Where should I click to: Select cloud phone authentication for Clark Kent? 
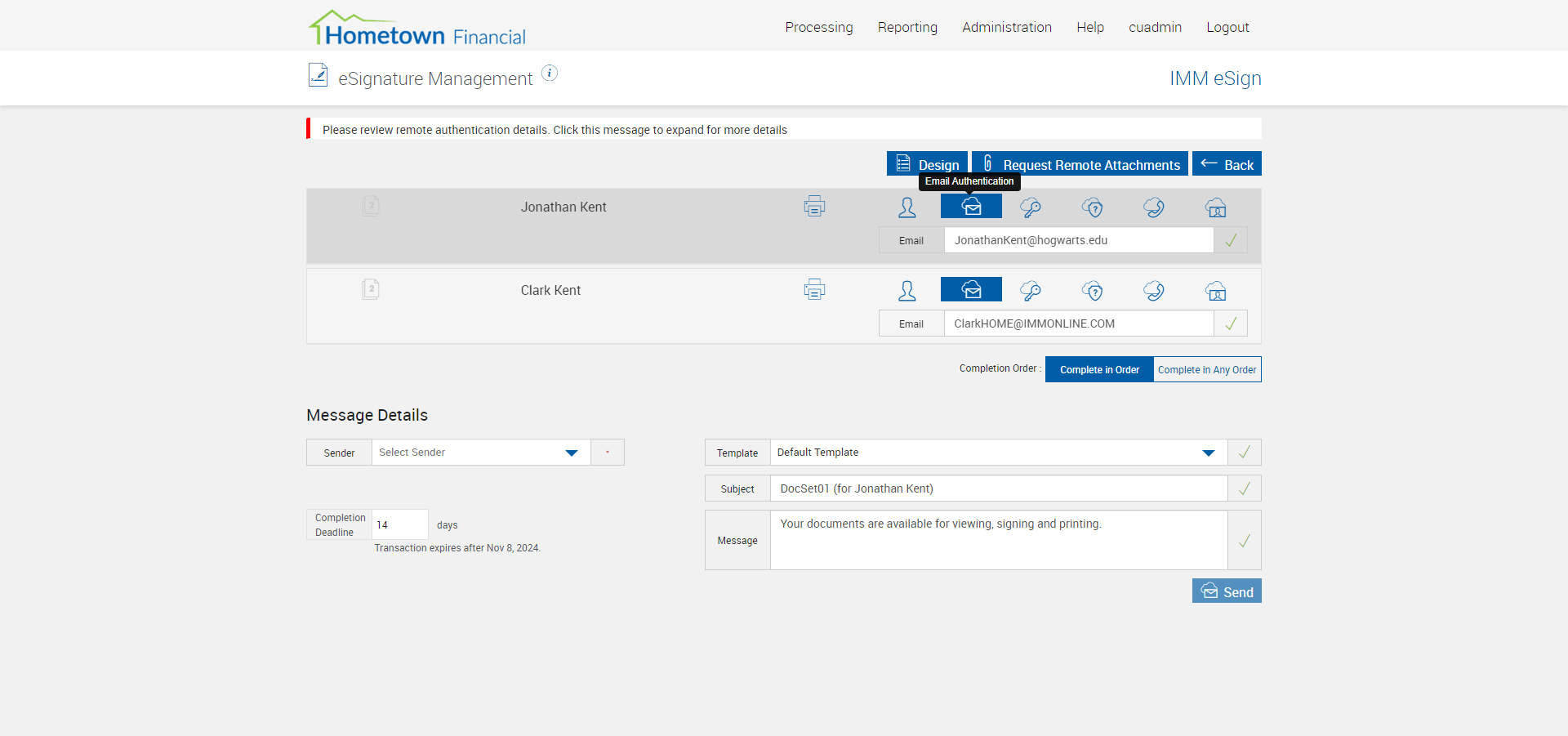pyautogui.click(x=1154, y=291)
